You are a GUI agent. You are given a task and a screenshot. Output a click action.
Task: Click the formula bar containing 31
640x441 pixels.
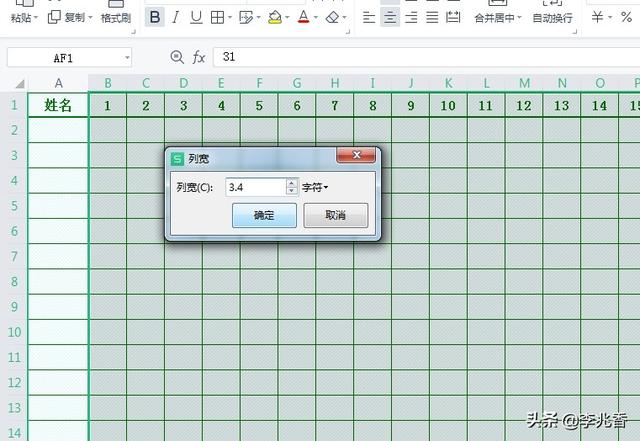(x=427, y=57)
